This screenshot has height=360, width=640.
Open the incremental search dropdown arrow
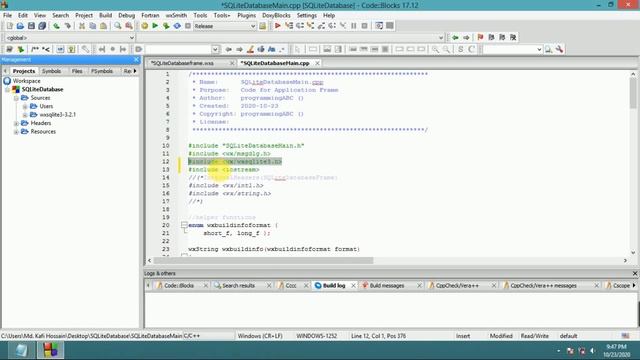[215, 49]
